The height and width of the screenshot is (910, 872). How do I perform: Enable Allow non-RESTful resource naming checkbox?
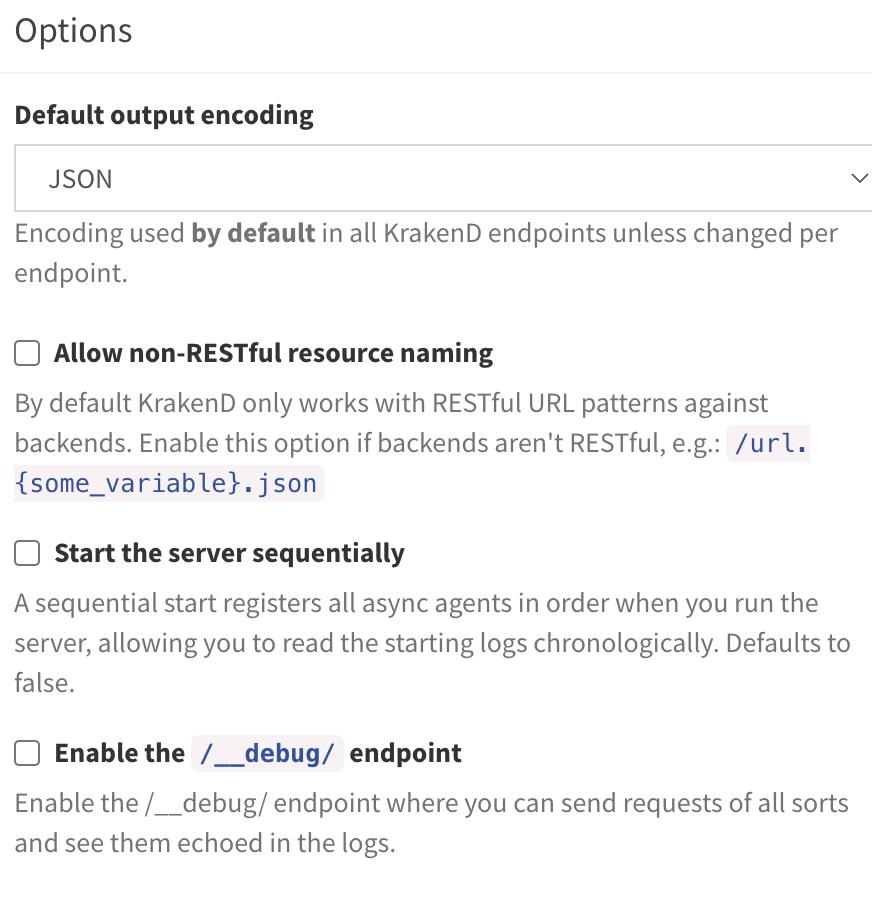[x=27, y=353]
